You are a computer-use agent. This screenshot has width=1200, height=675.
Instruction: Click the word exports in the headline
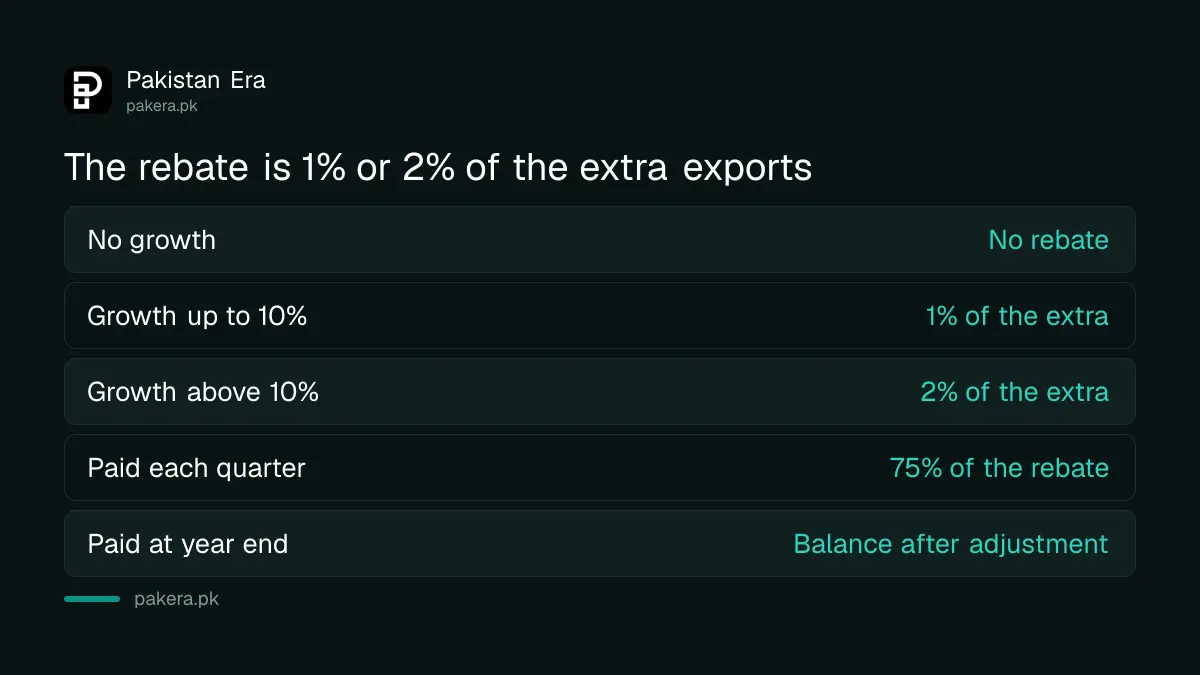pyautogui.click(x=748, y=170)
